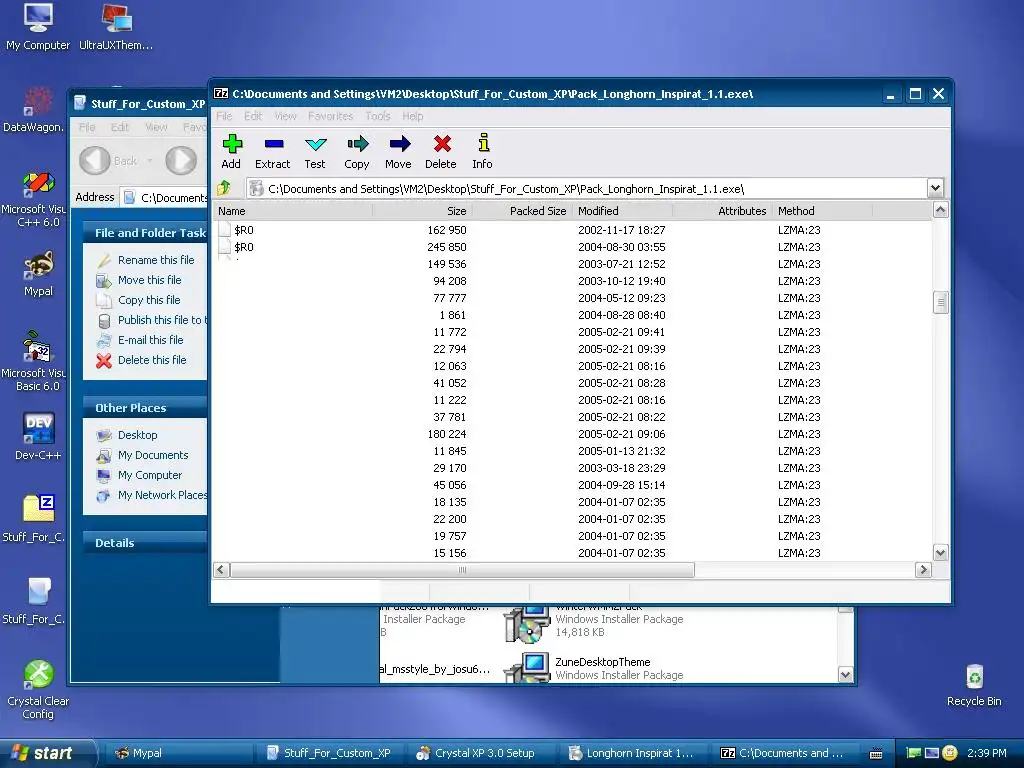The width and height of the screenshot is (1024, 768).
Task: Choose the Move toolbar icon in 7-Zip
Action: [398, 152]
